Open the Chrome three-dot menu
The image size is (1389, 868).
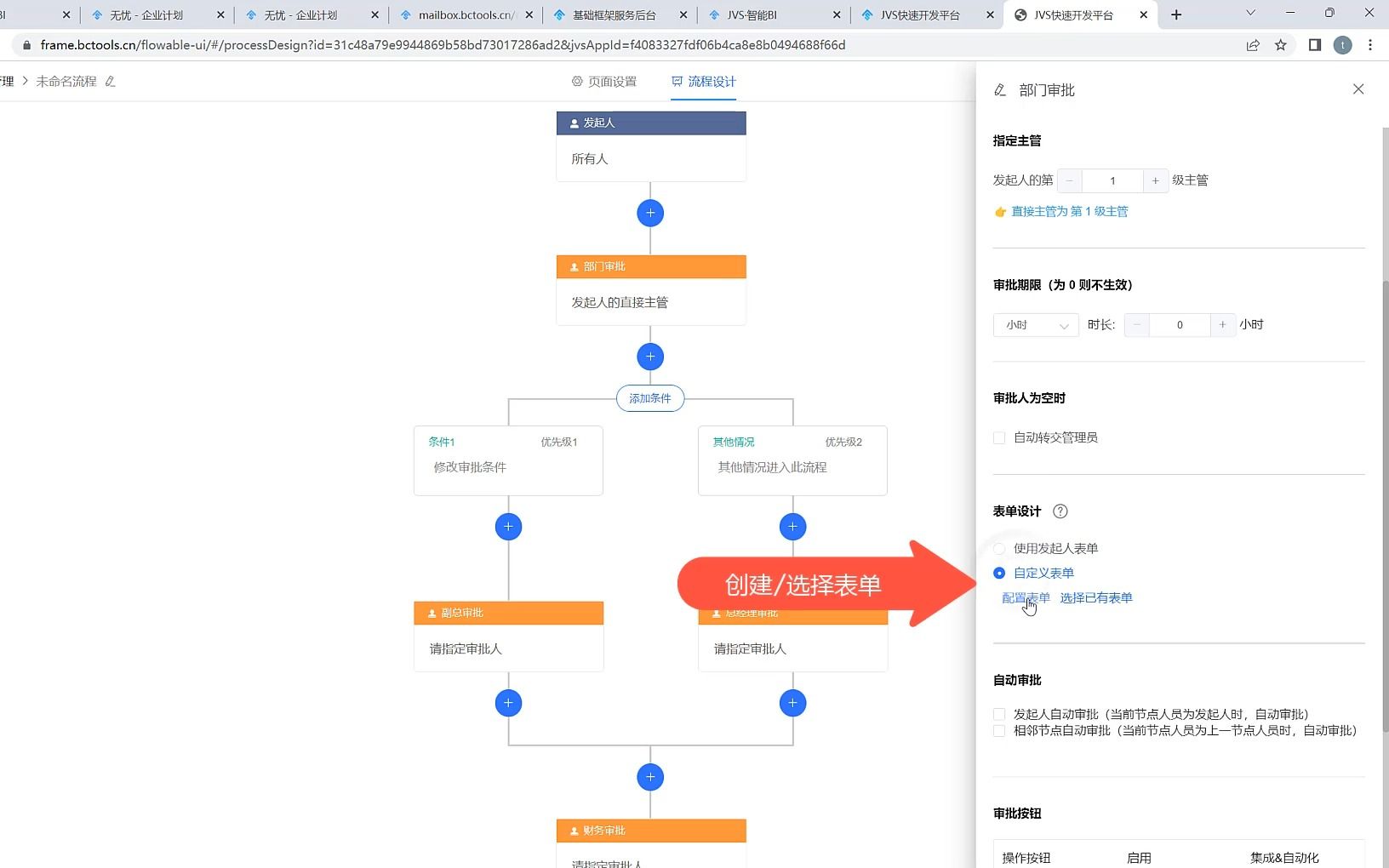(1370, 45)
